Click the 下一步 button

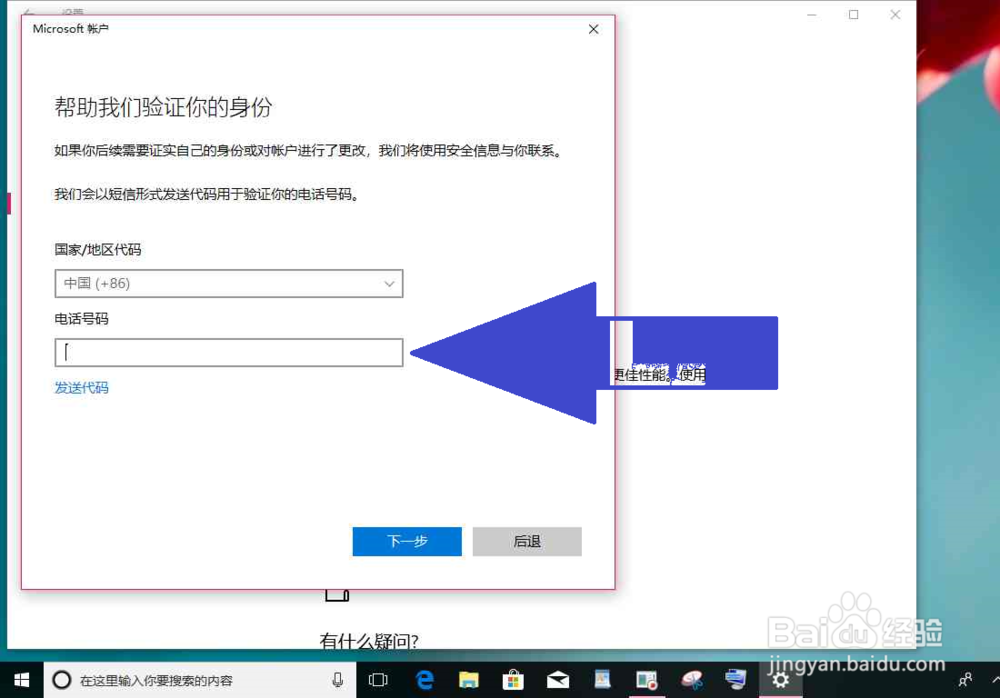tap(407, 541)
